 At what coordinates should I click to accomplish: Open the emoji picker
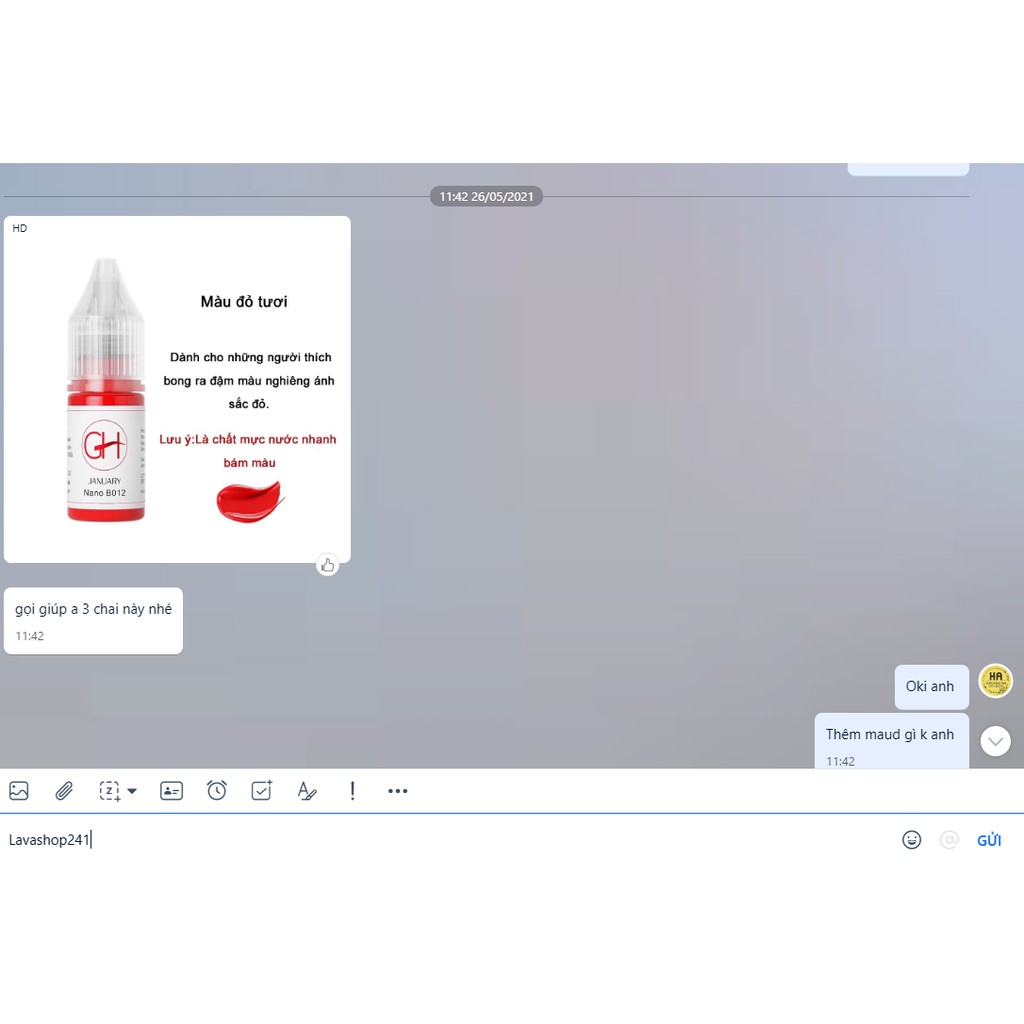pos(912,840)
